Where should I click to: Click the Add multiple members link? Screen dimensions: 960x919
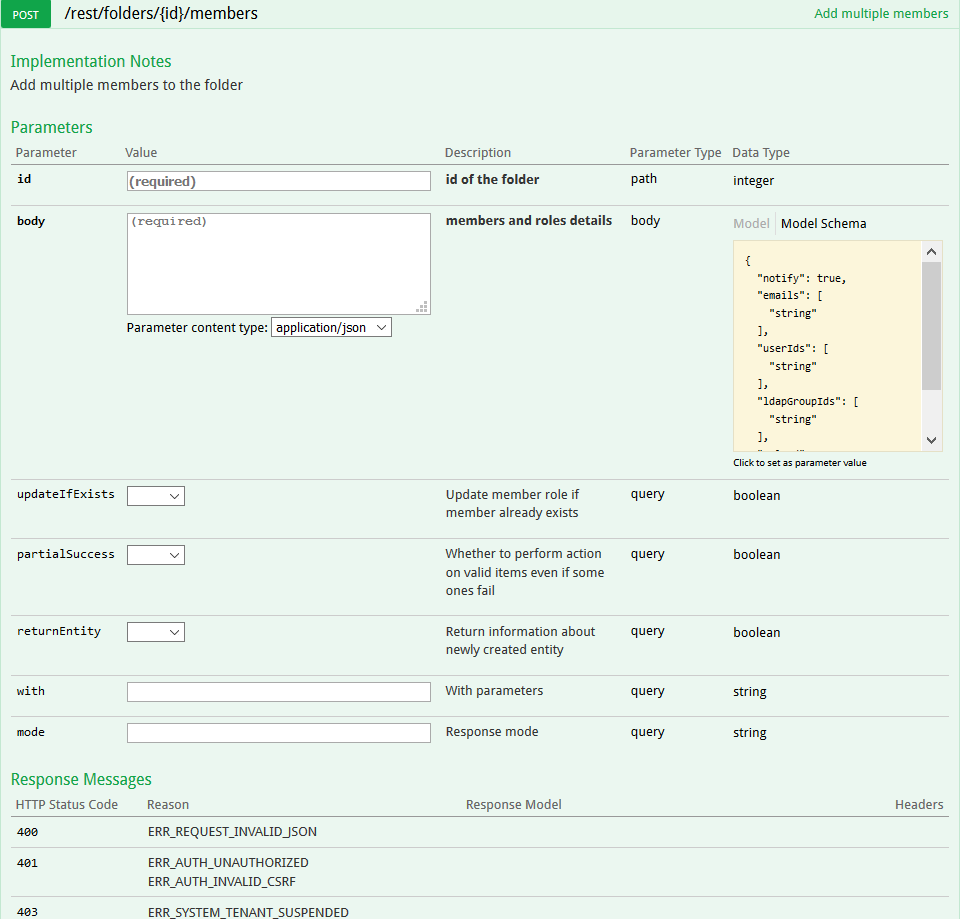(881, 14)
